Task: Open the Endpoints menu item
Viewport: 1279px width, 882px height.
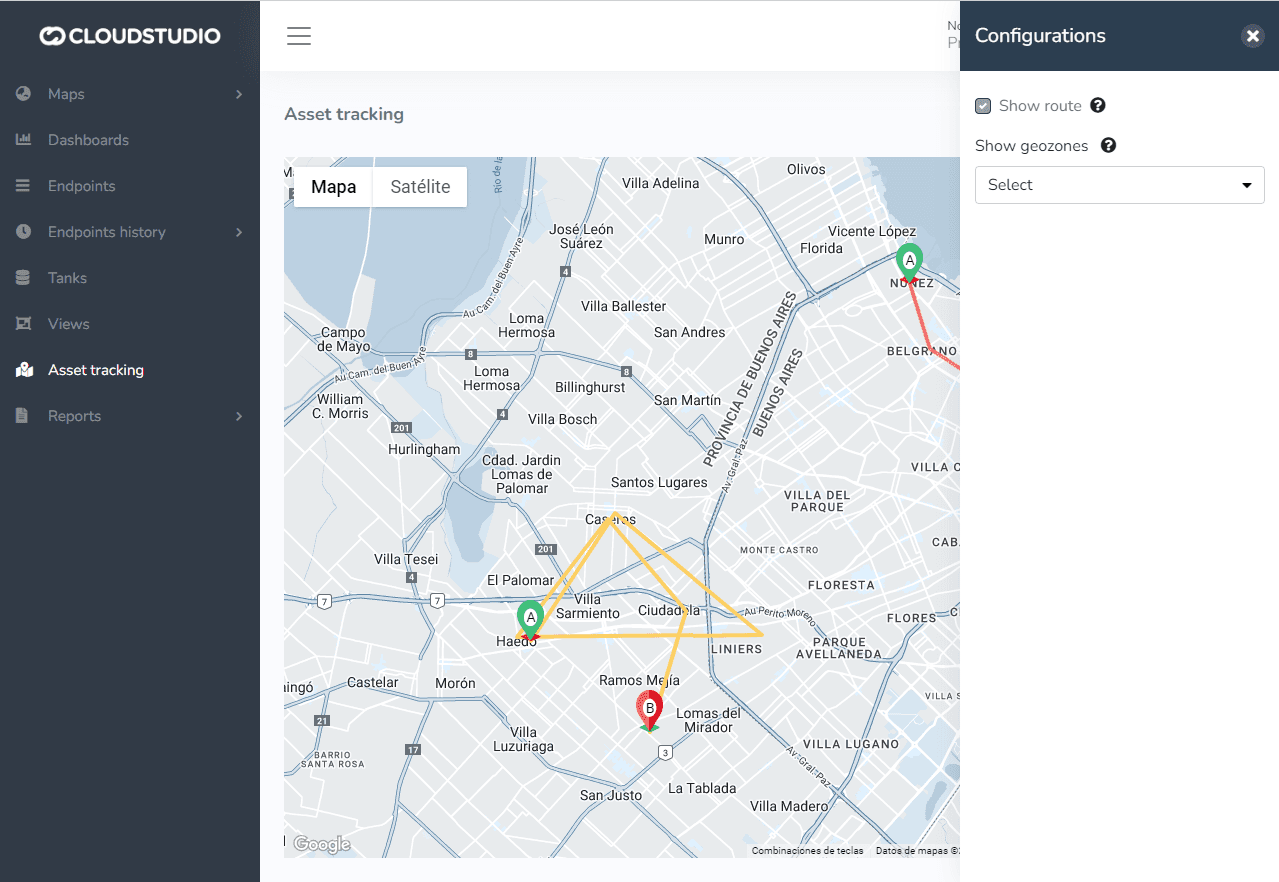Action: point(130,186)
